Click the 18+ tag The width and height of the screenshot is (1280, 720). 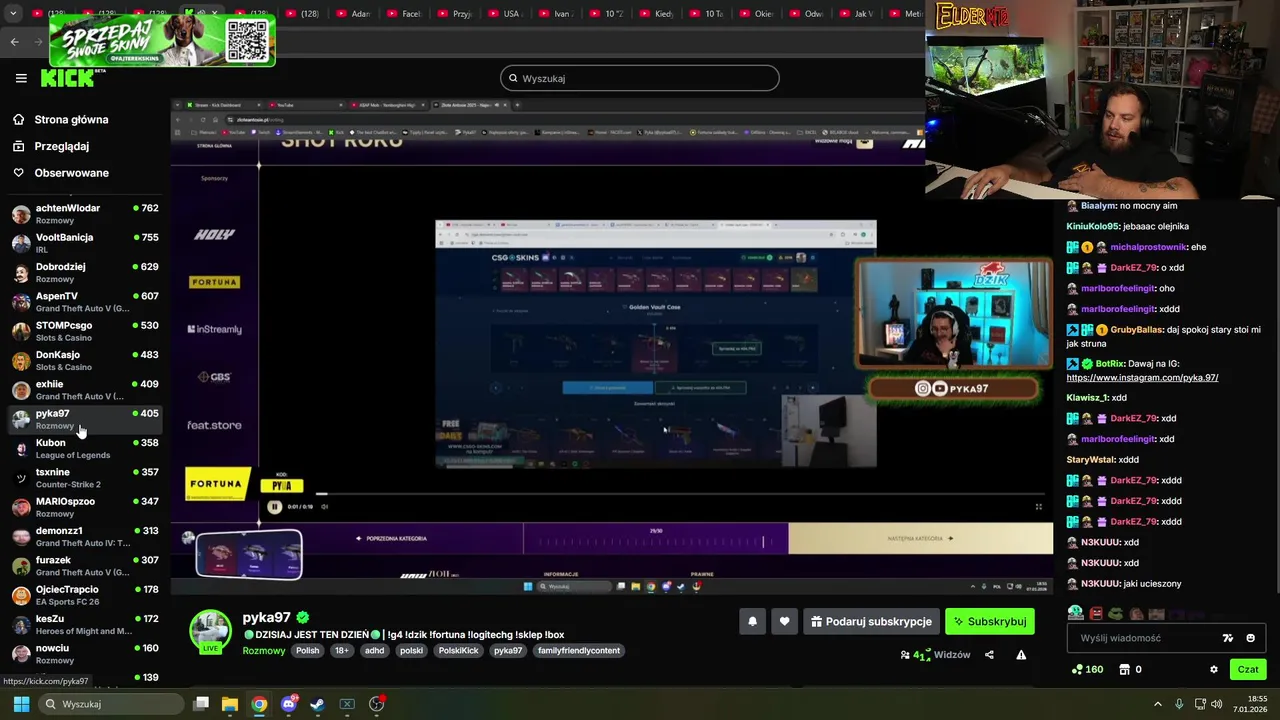coord(342,651)
